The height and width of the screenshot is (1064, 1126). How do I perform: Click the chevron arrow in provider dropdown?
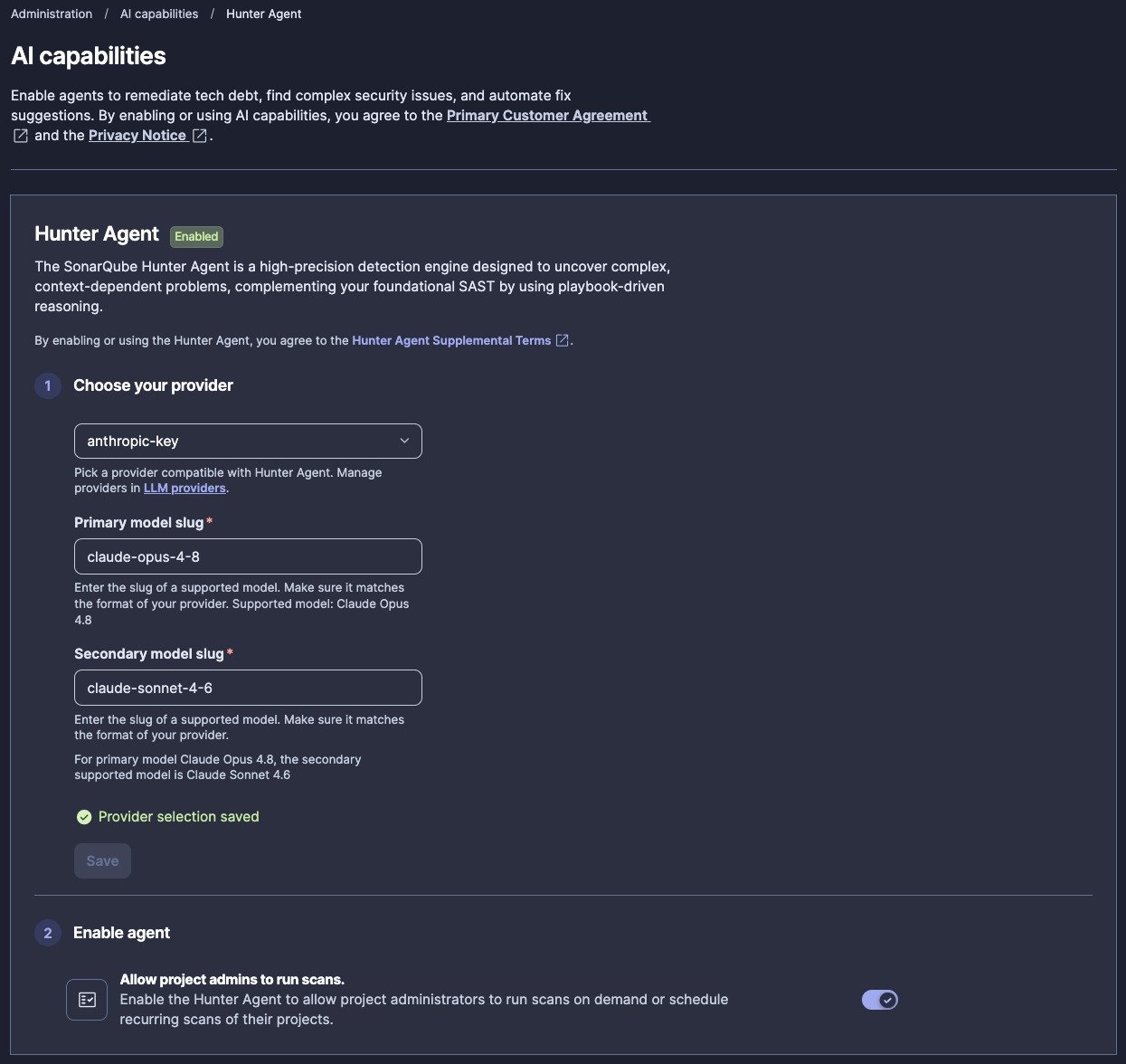[404, 441]
